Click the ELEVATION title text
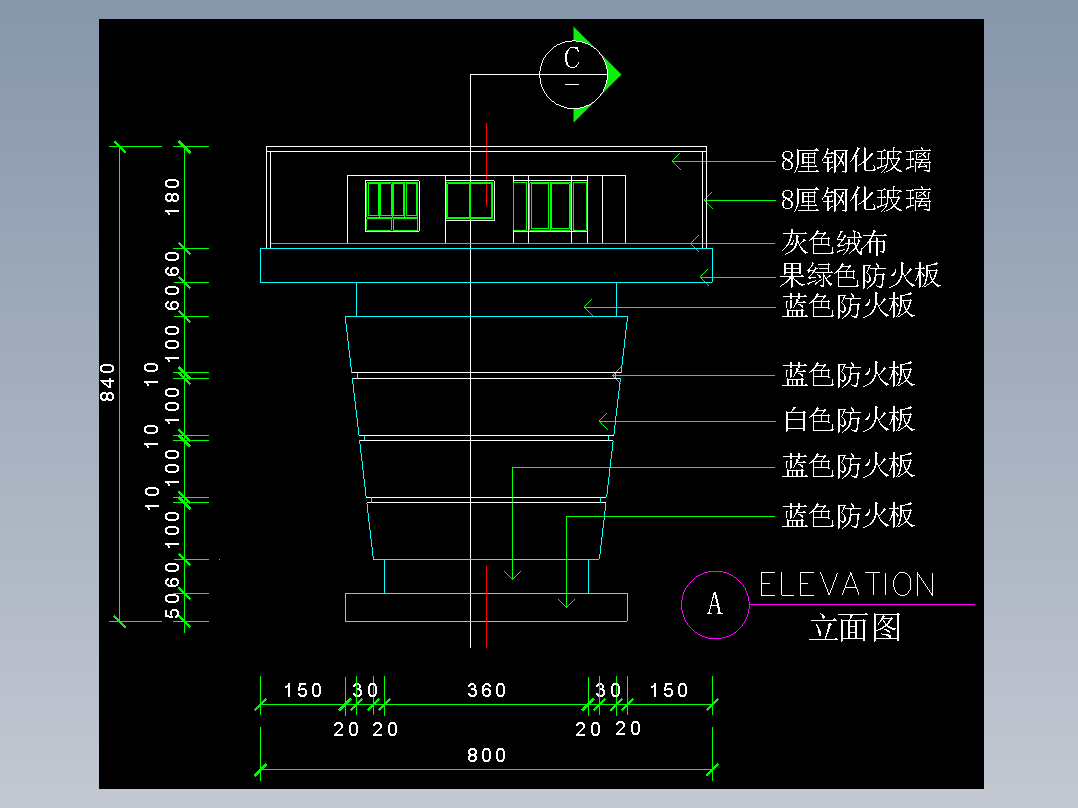 [847, 585]
